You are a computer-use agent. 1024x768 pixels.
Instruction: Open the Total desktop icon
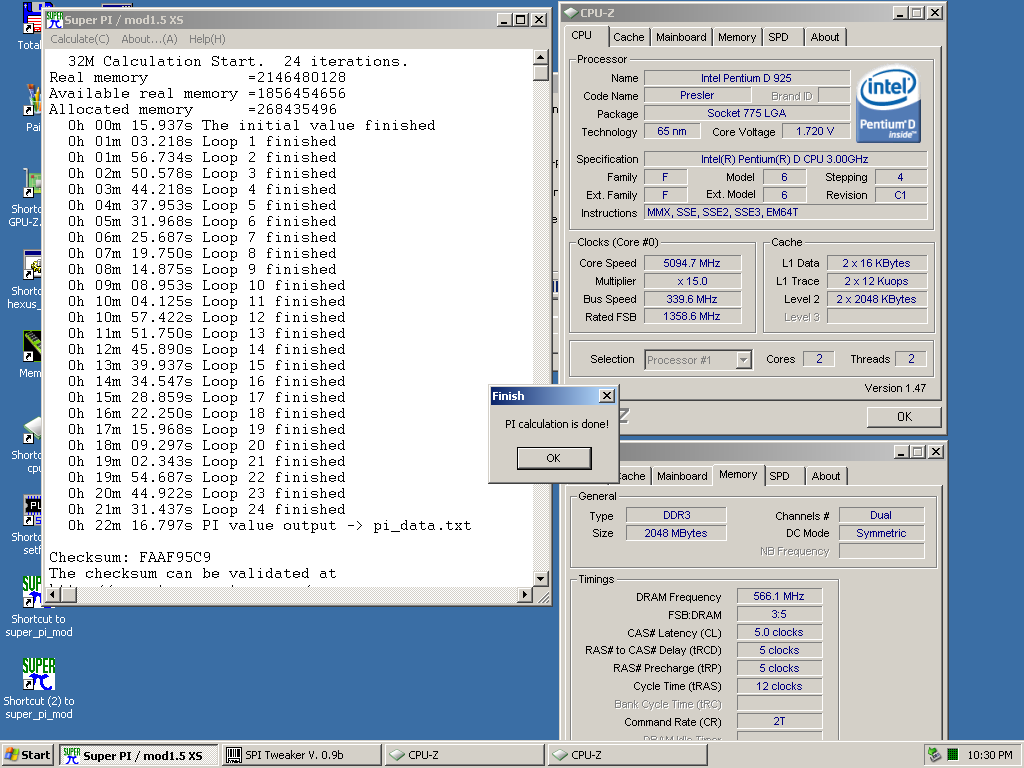coord(32,18)
